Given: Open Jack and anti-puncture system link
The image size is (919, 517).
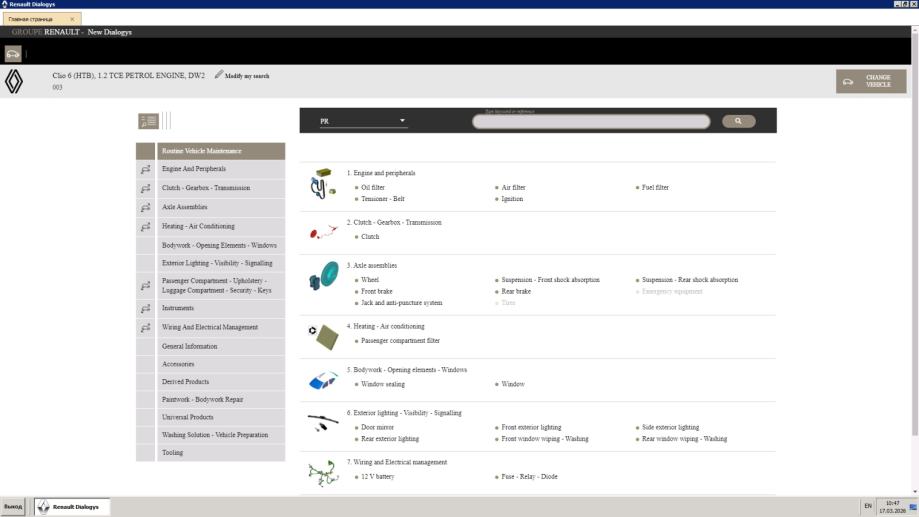Looking at the screenshot, I should pyautogui.click(x=401, y=303).
